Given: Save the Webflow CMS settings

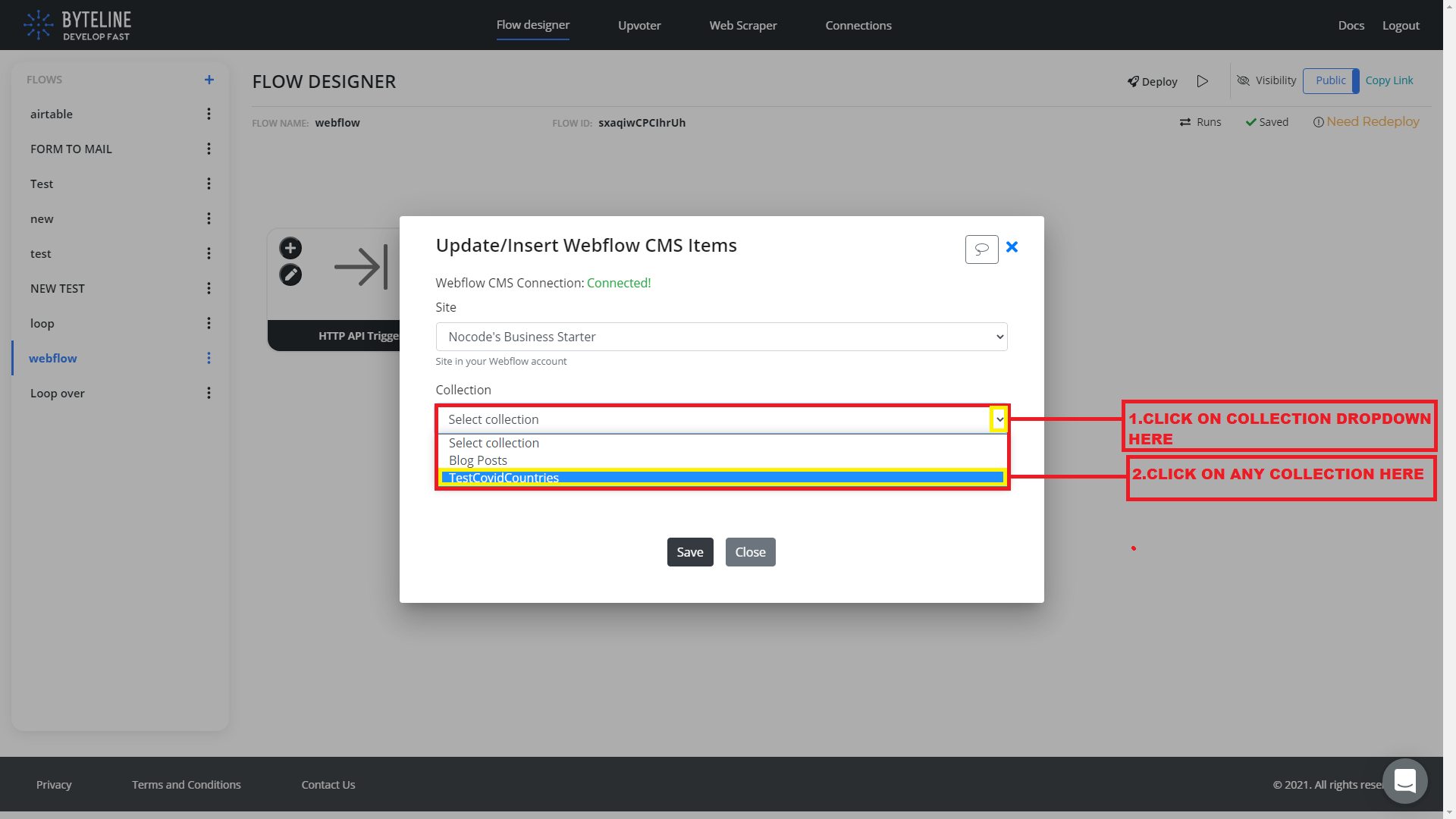Looking at the screenshot, I should [689, 552].
